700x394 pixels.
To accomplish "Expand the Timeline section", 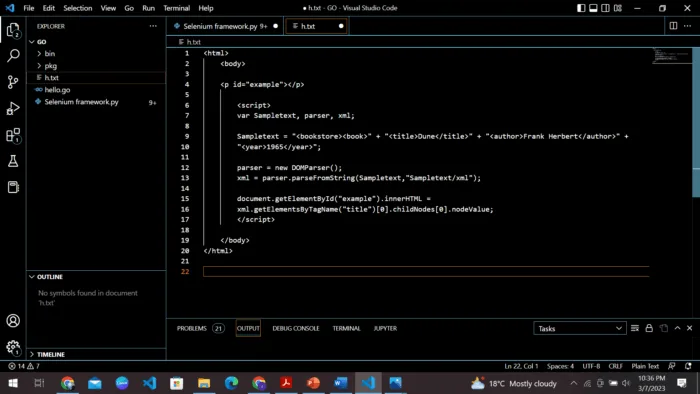I will [x=96, y=354].
